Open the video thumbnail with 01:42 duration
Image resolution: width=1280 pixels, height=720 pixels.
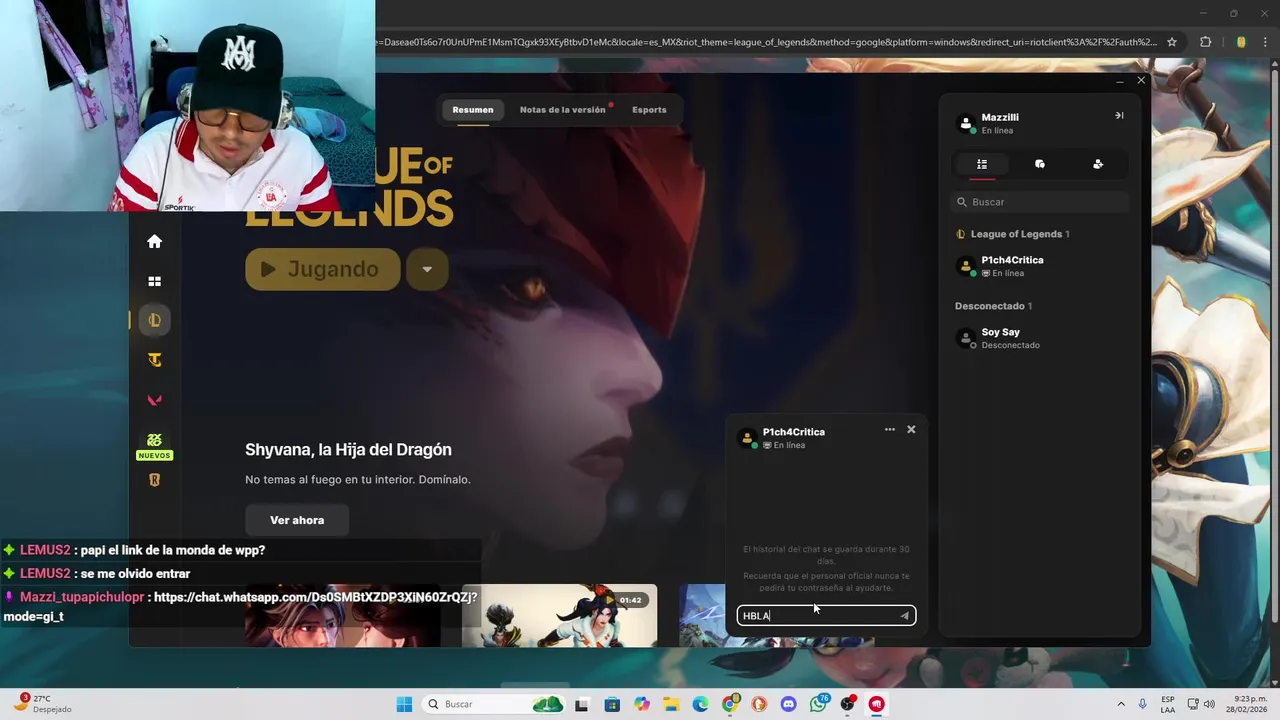560,615
